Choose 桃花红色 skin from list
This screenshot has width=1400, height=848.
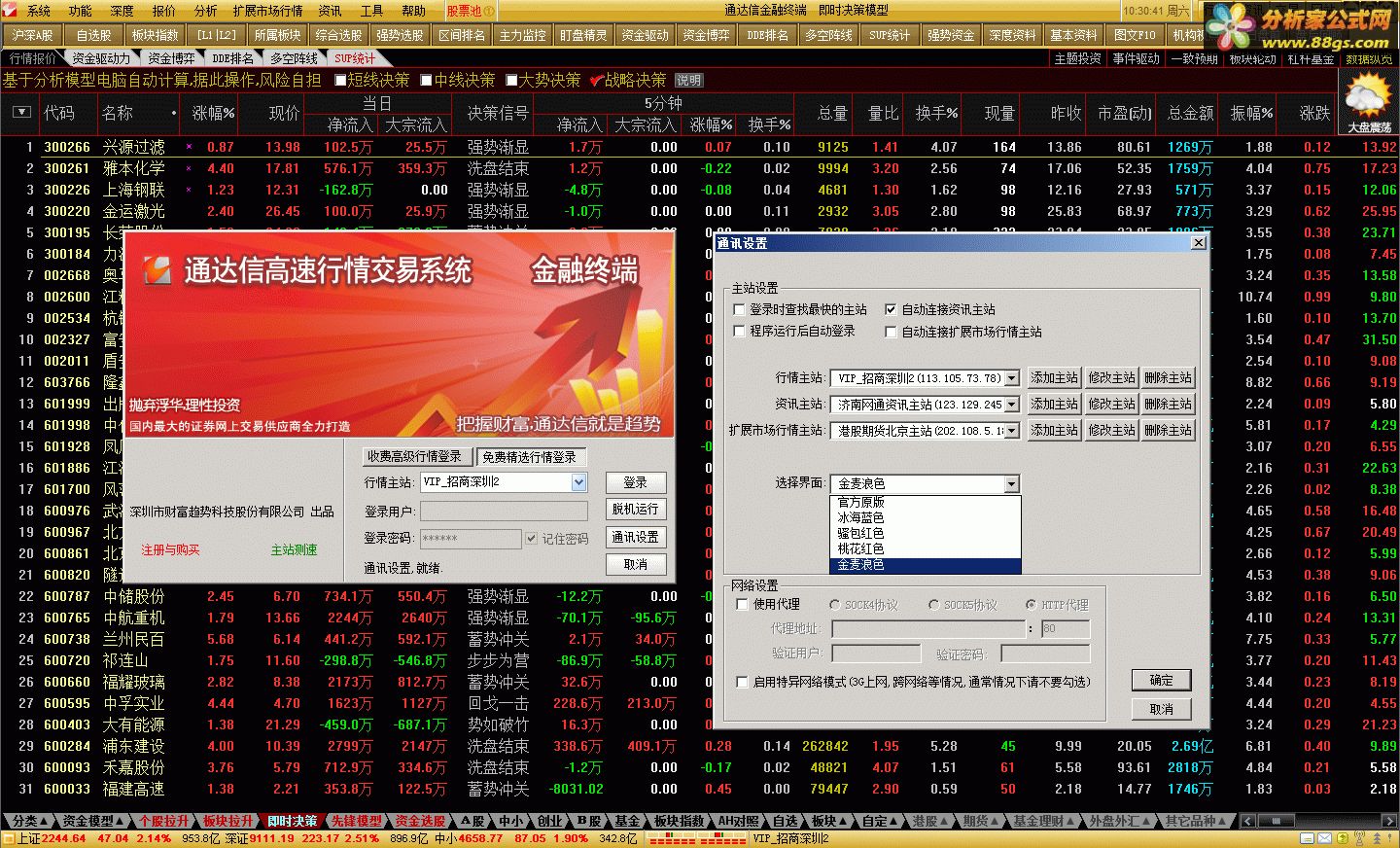coord(926,548)
